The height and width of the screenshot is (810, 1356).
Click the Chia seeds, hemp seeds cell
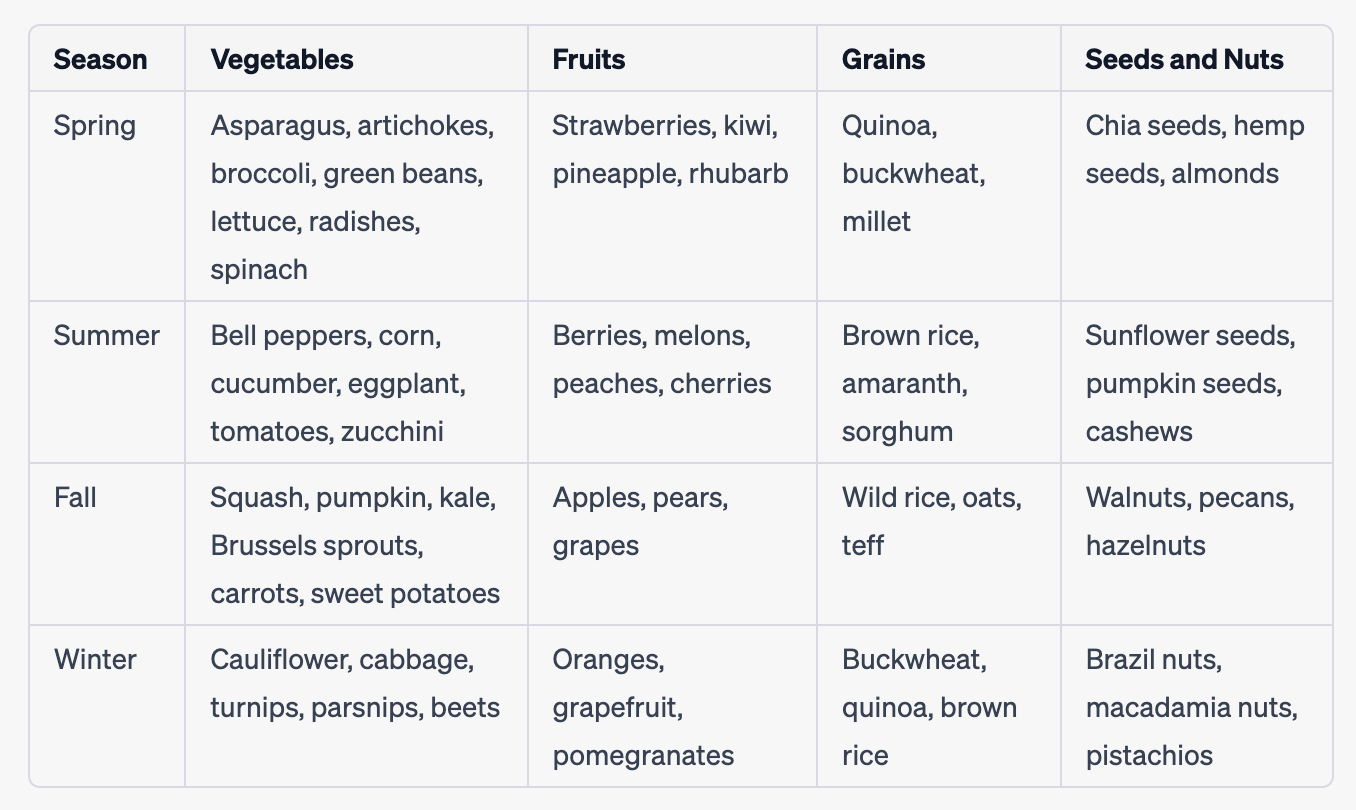coord(1194,150)
